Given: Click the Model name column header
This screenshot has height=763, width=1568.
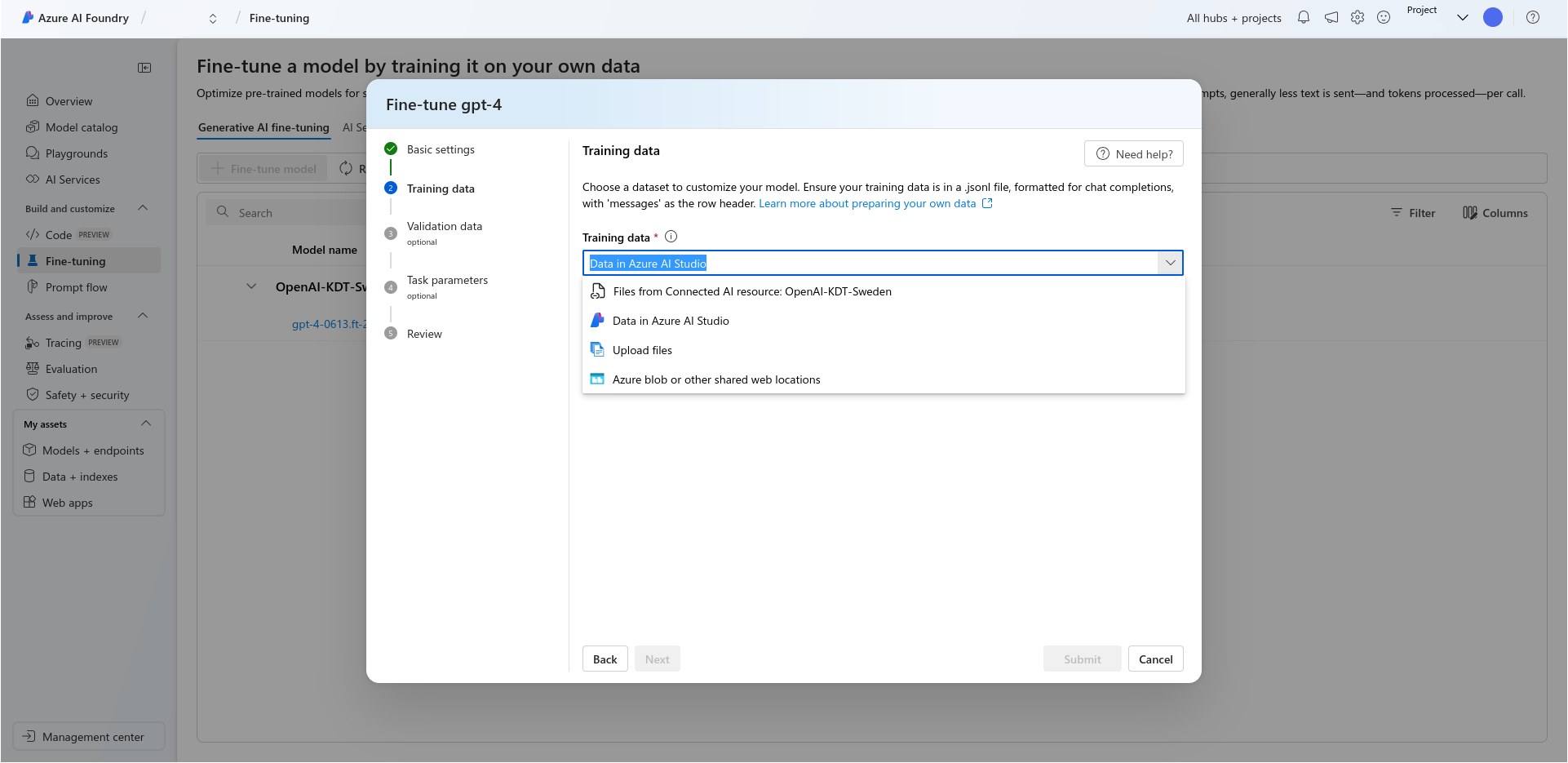Looking at the screenshot, I should (325, 250).
